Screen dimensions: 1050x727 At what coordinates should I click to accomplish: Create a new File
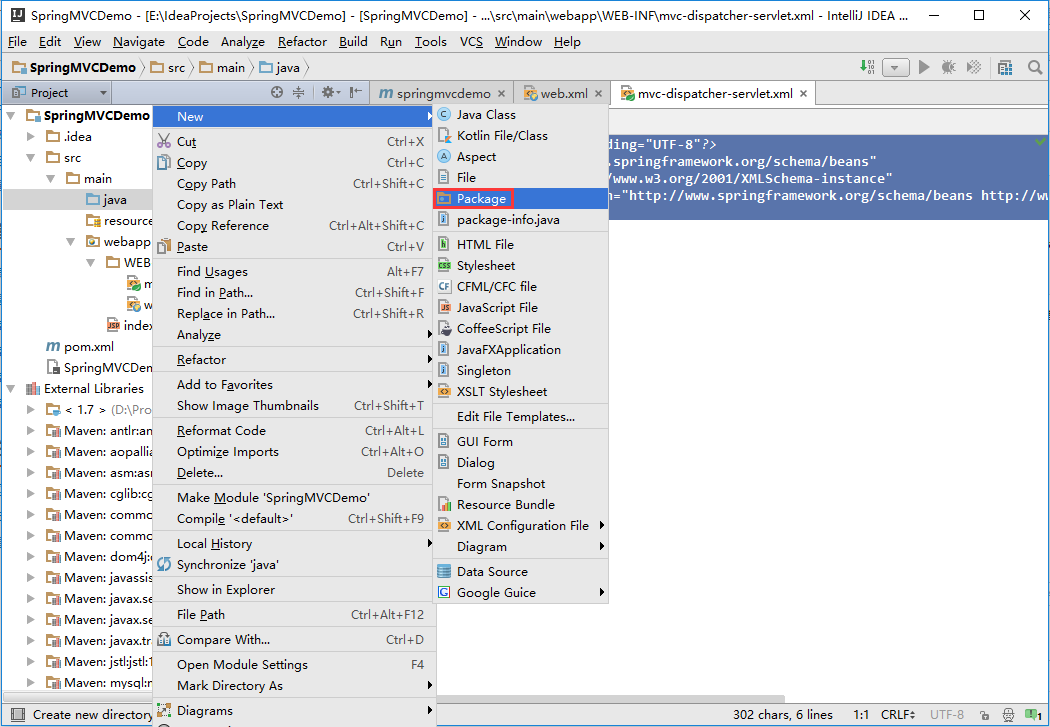coord(521,177)
